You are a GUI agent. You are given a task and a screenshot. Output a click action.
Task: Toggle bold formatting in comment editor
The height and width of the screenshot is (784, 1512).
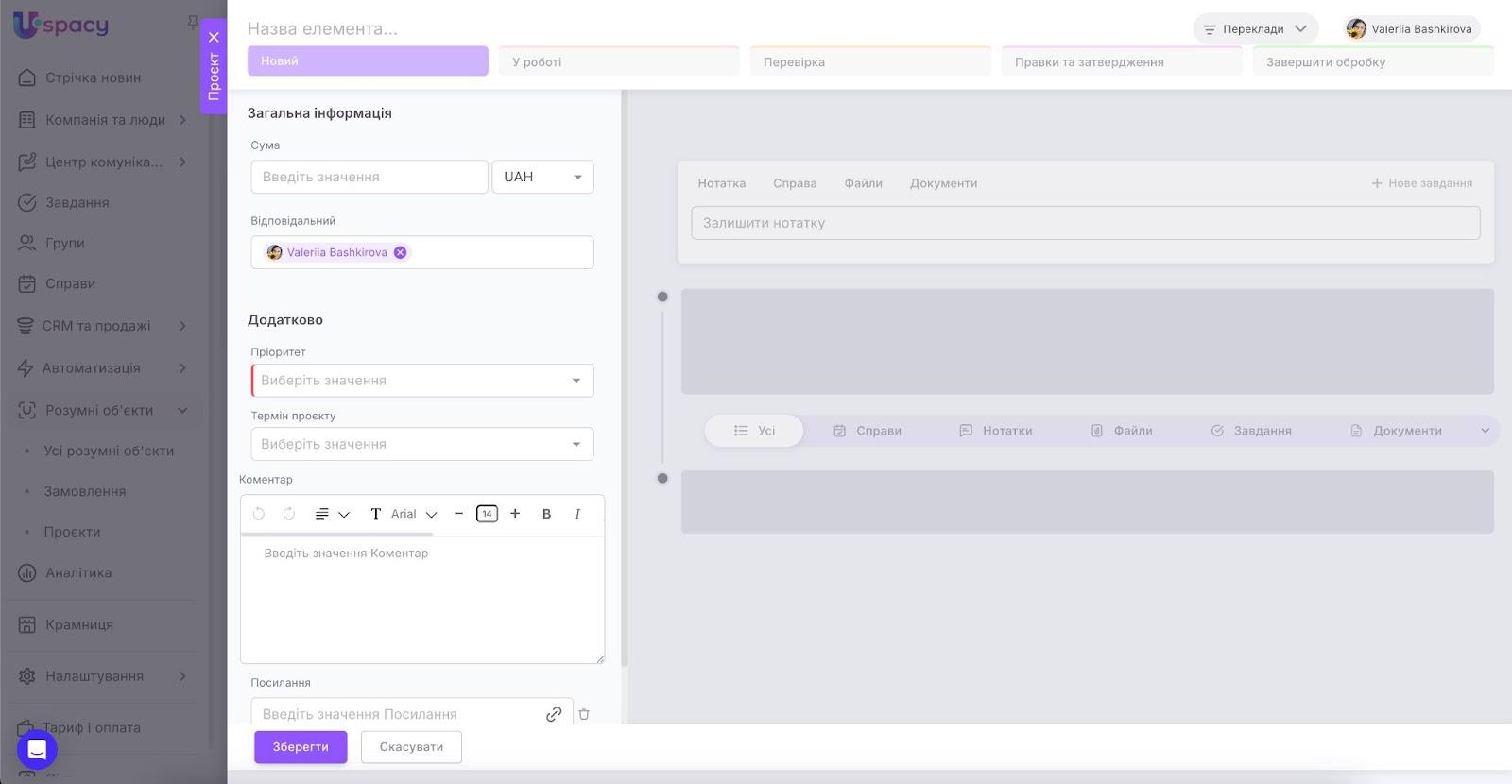(x=546, y=514)
